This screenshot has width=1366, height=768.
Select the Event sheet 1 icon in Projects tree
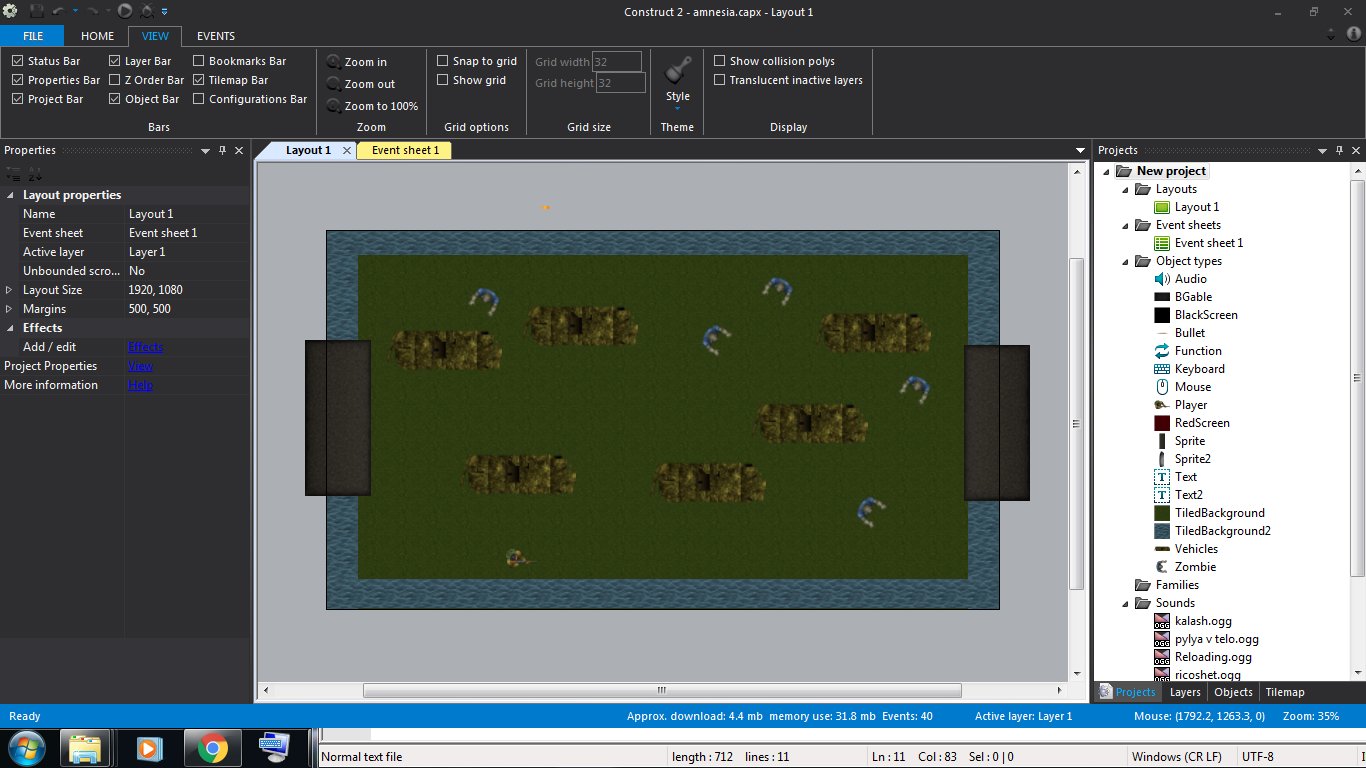tap(1162, 243)
